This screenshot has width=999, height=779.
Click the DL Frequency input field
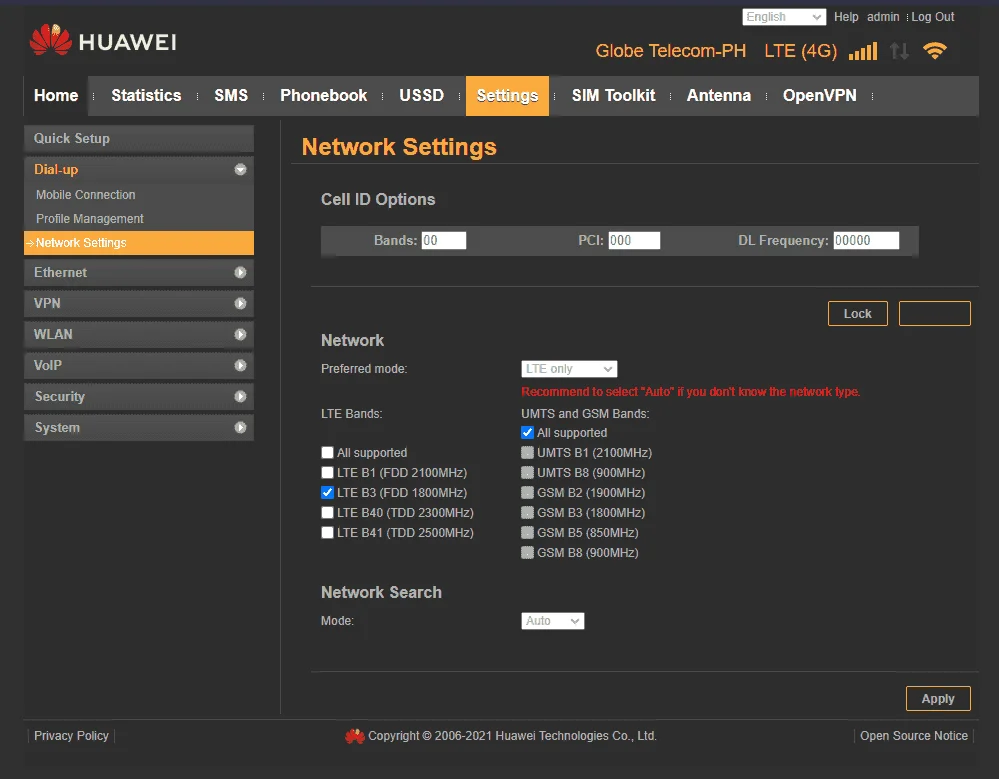866,240
